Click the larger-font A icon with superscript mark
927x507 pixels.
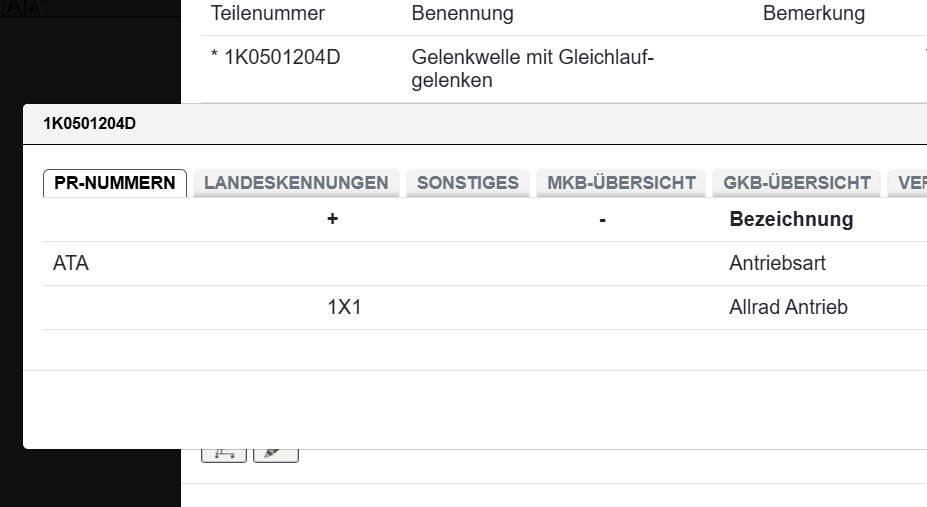36,7
